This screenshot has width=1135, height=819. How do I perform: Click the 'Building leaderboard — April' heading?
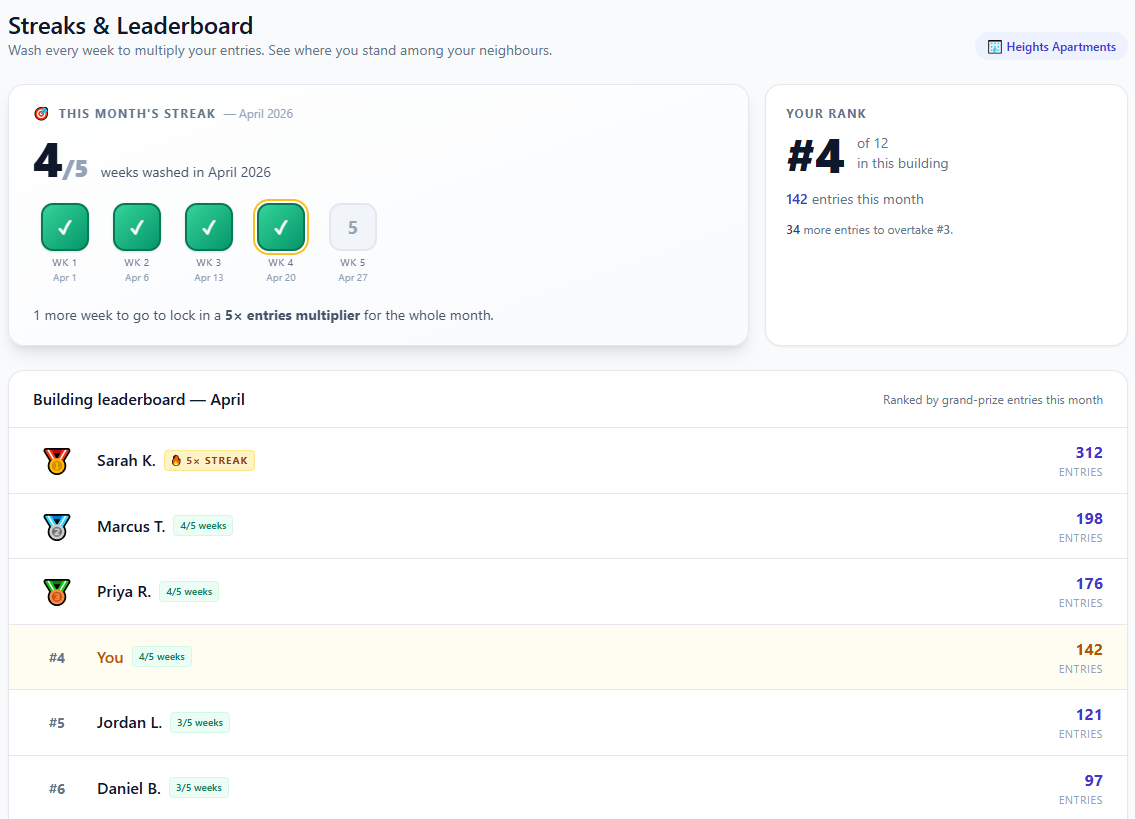point(139,400)
